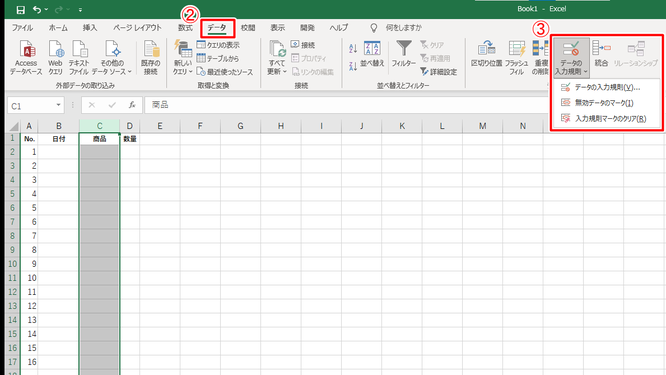Click テーブルから button
This screenshot has height=375, width=666.
click(x=217, y=58)
